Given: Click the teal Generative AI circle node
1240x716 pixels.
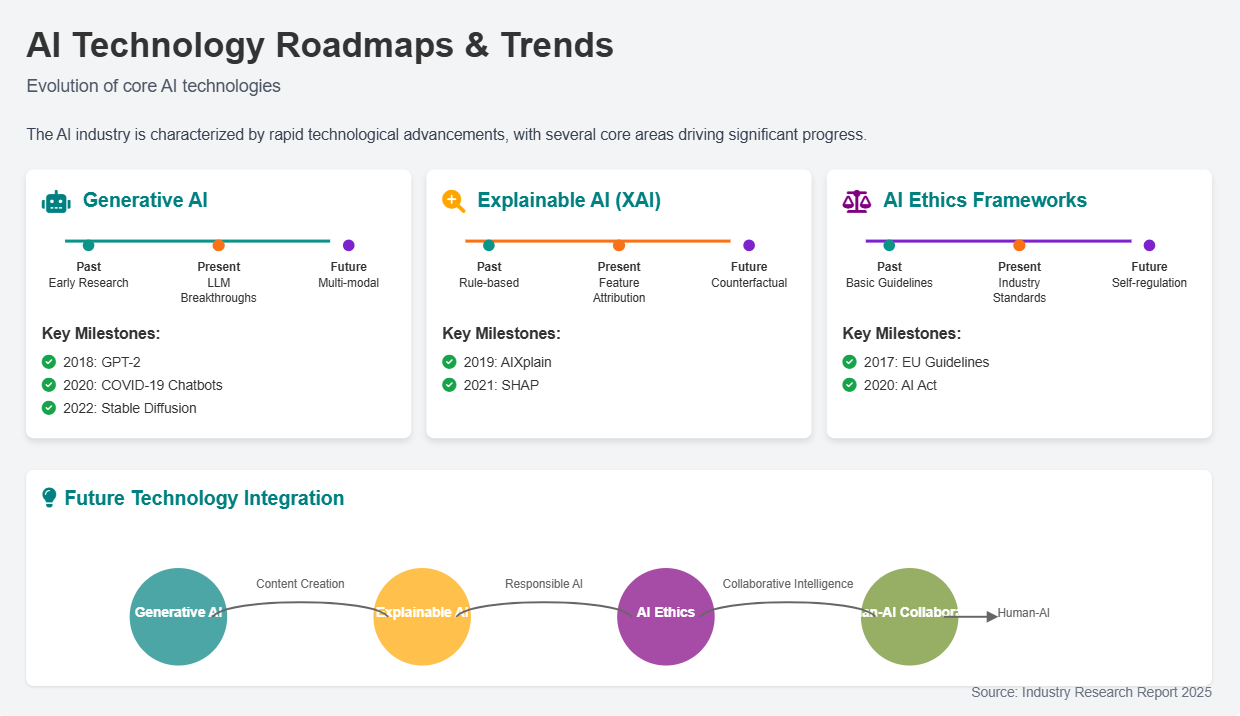Looking at the screenshot, I should click(x=178, y=616).
